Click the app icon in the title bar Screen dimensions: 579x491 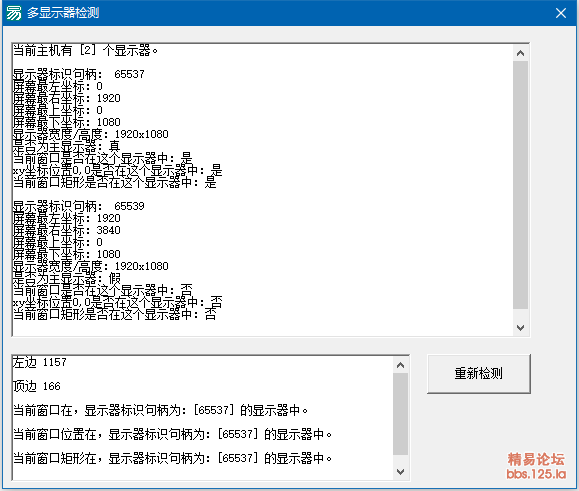point(14,13)
